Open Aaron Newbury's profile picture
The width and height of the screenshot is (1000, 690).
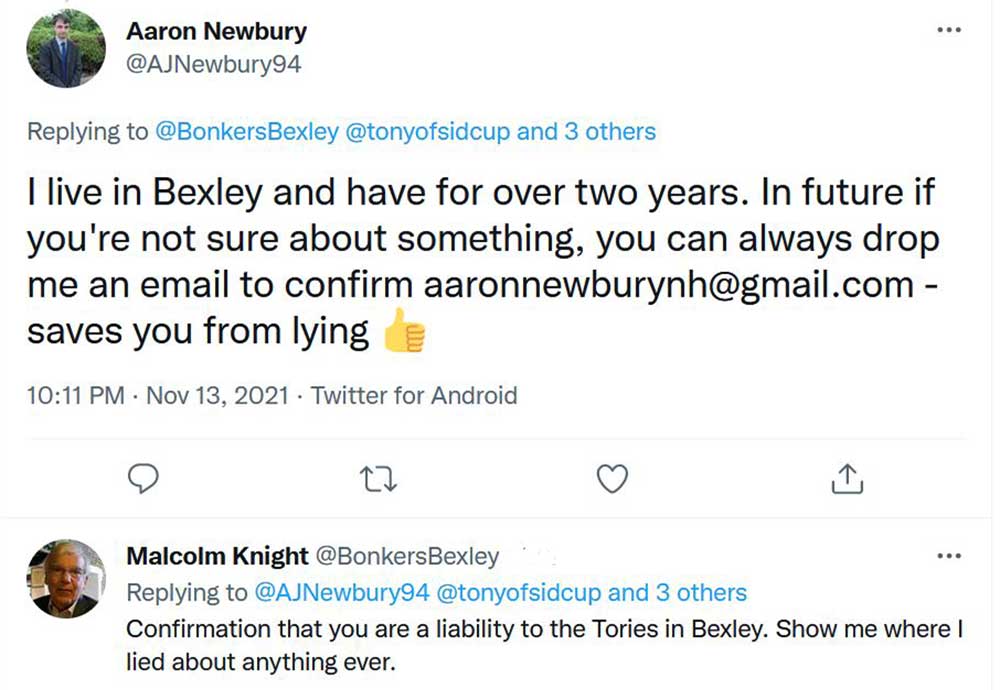pos(66,49)
